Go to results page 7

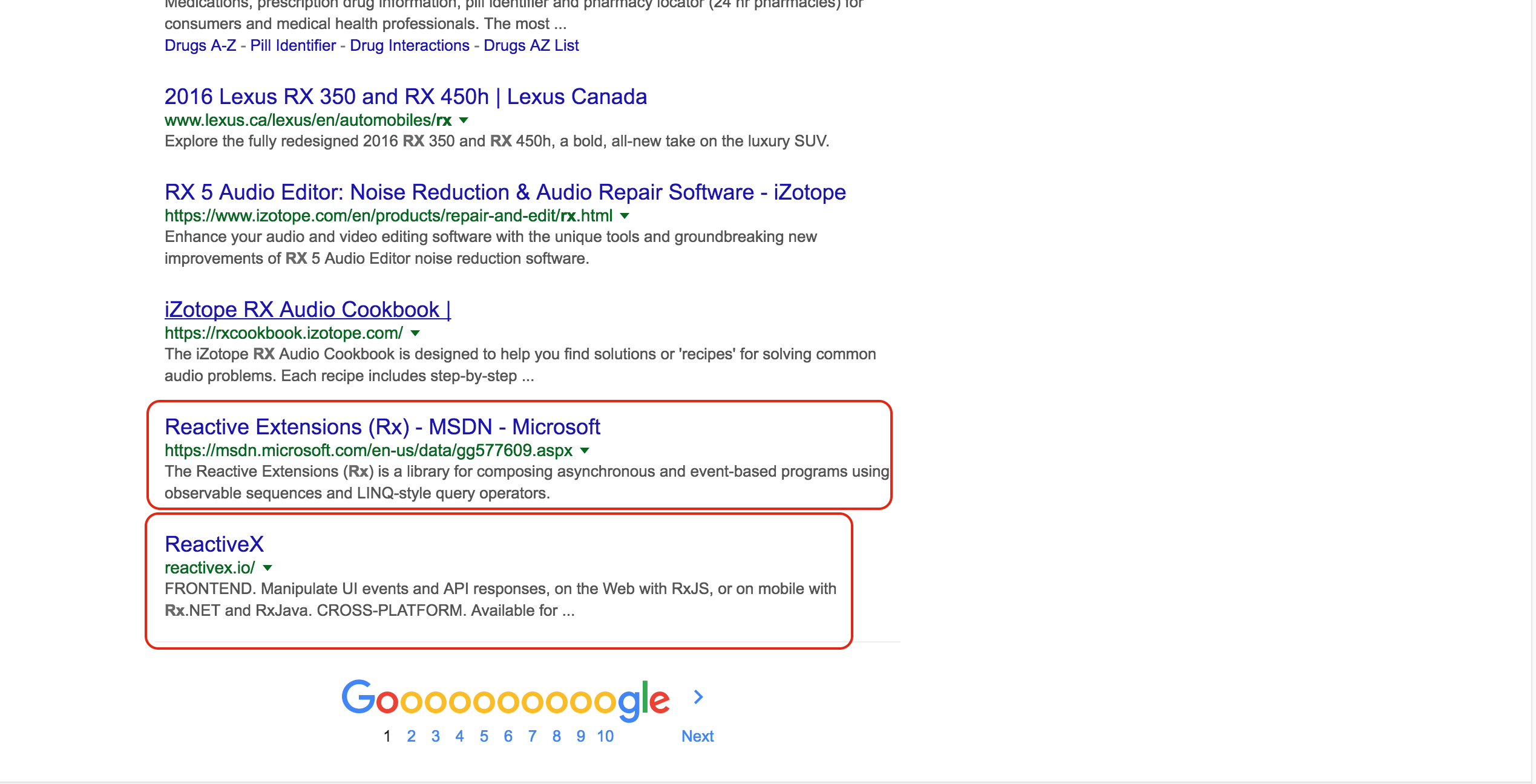(533, 736)
